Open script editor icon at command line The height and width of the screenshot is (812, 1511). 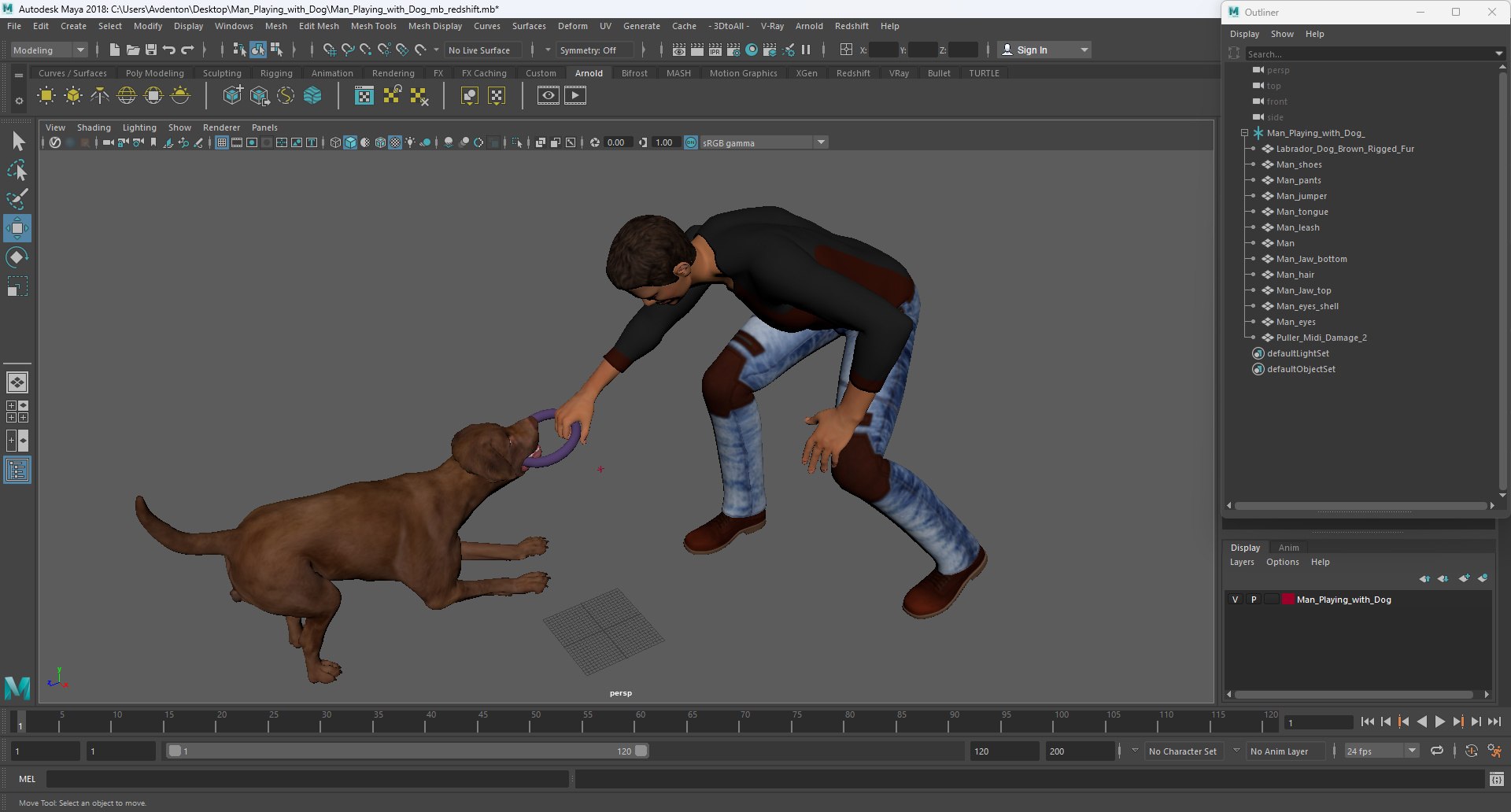1496,779
